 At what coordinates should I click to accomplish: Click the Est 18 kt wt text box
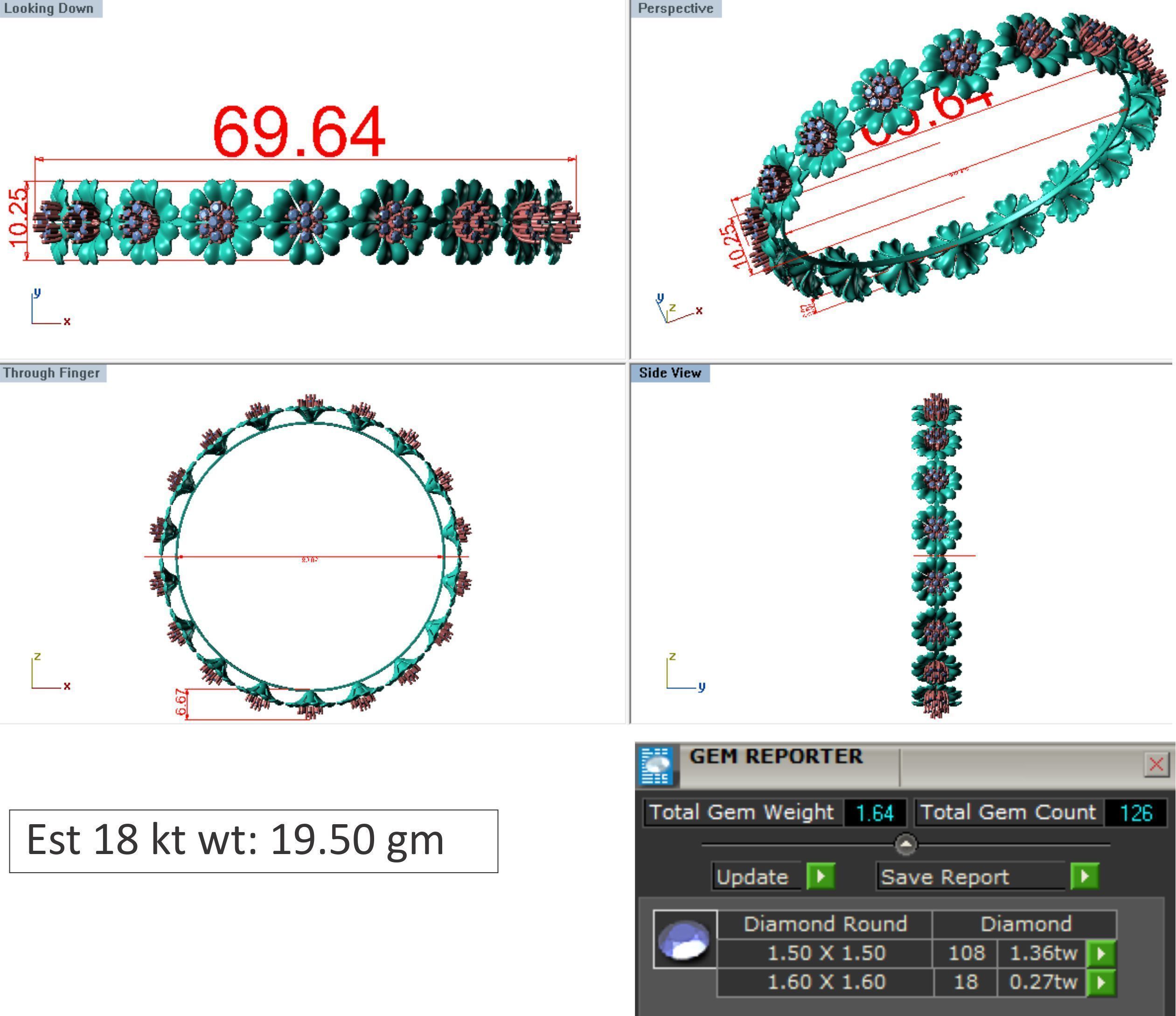pyautogui.click(x=253, y=841)
